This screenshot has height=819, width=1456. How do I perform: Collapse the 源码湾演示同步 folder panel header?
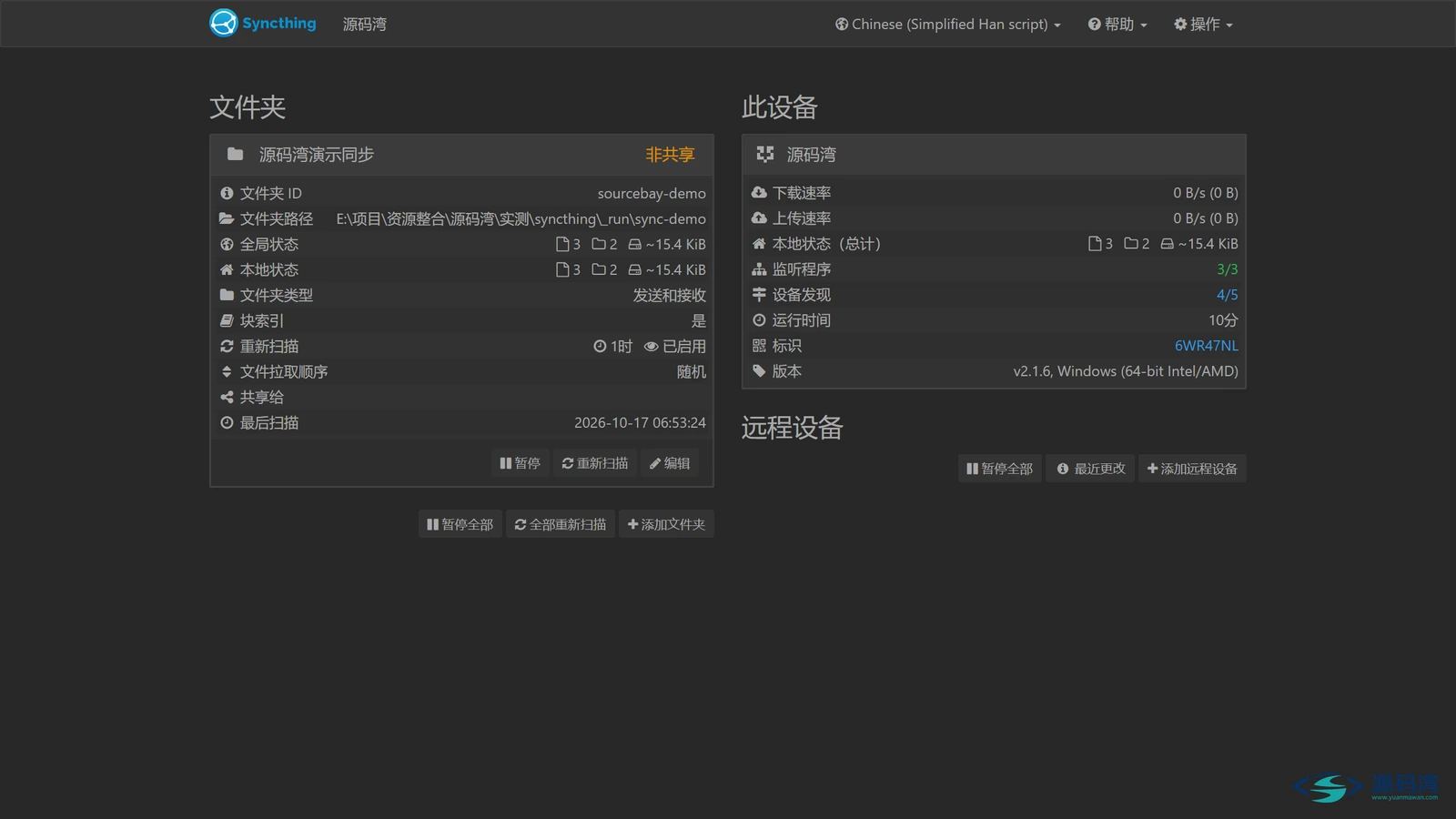(x=461, y=155)
